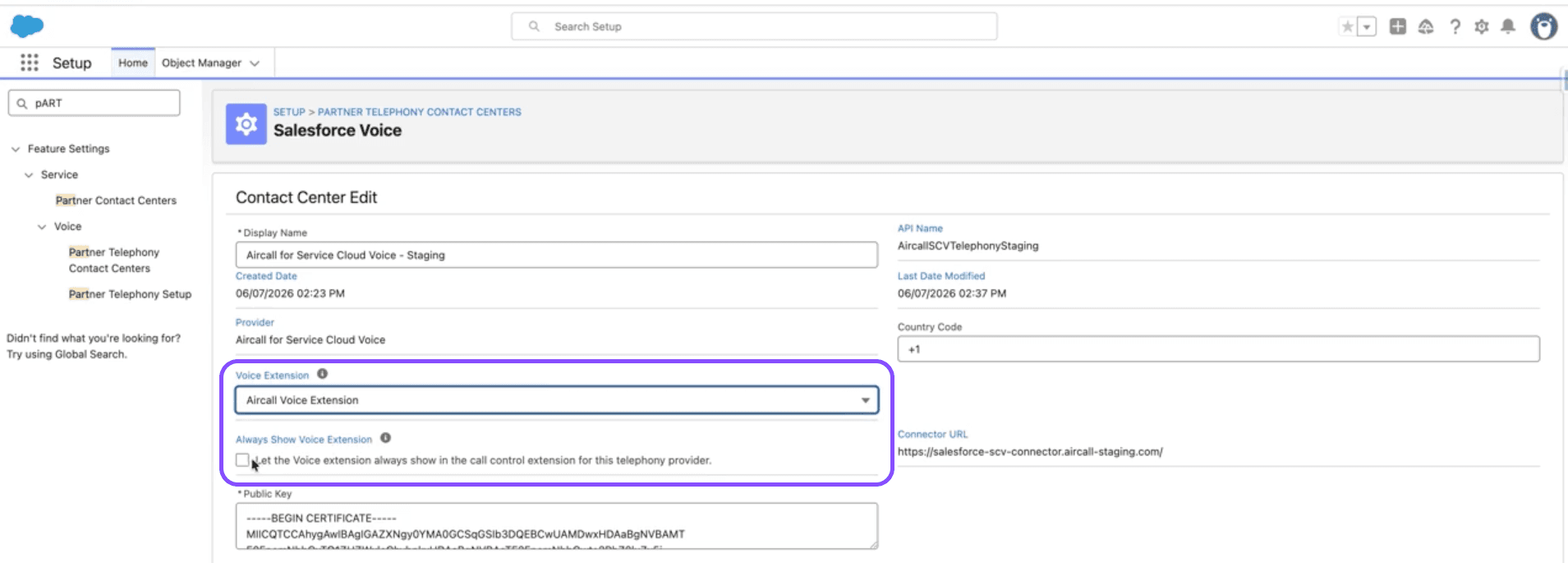Click the Favorites star icon
The width and height of the screenshot is (1568, 563).
point(1347,26)
